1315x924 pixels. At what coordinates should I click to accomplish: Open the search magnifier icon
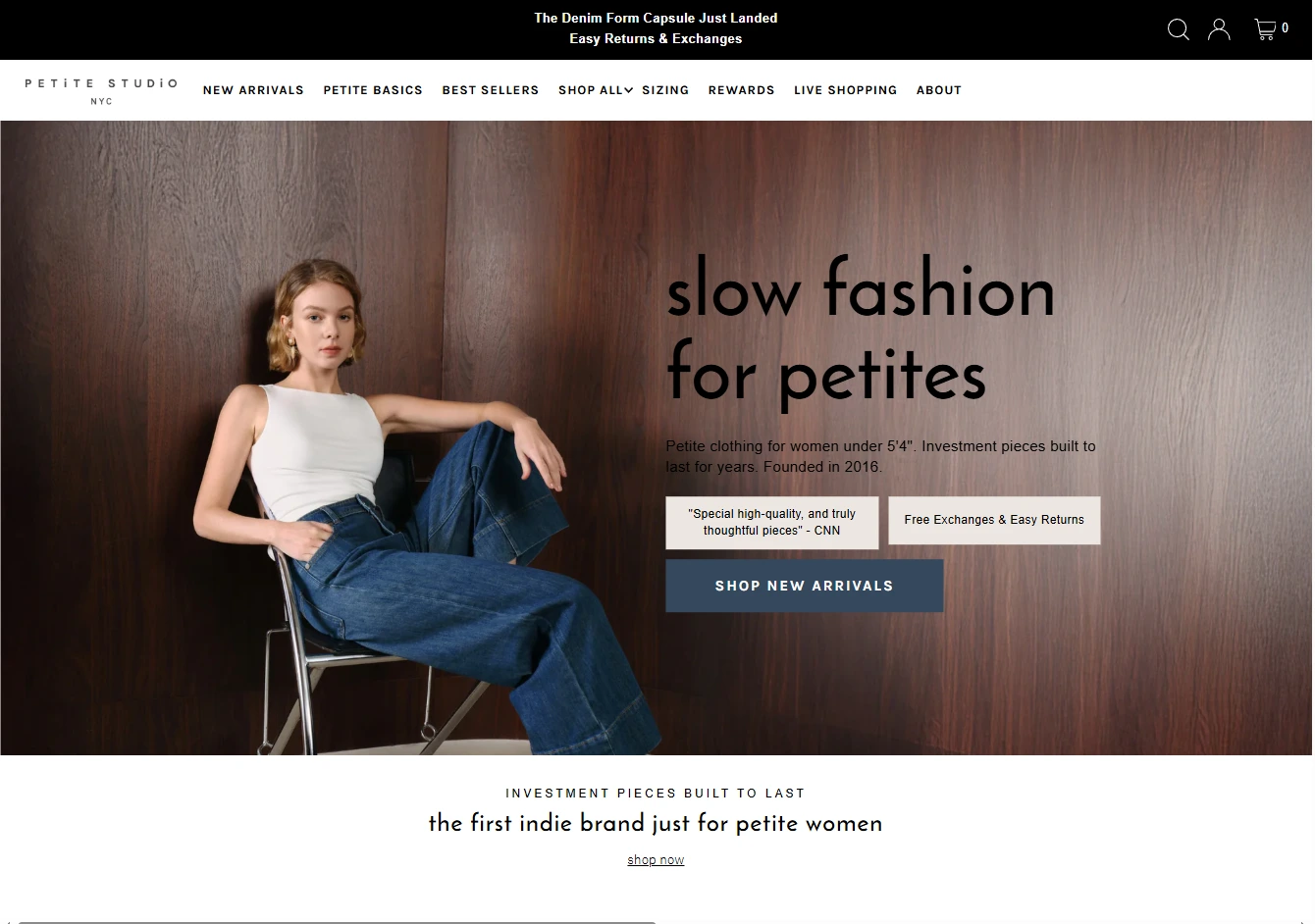pyautogui.click(x=1178, y=29)
